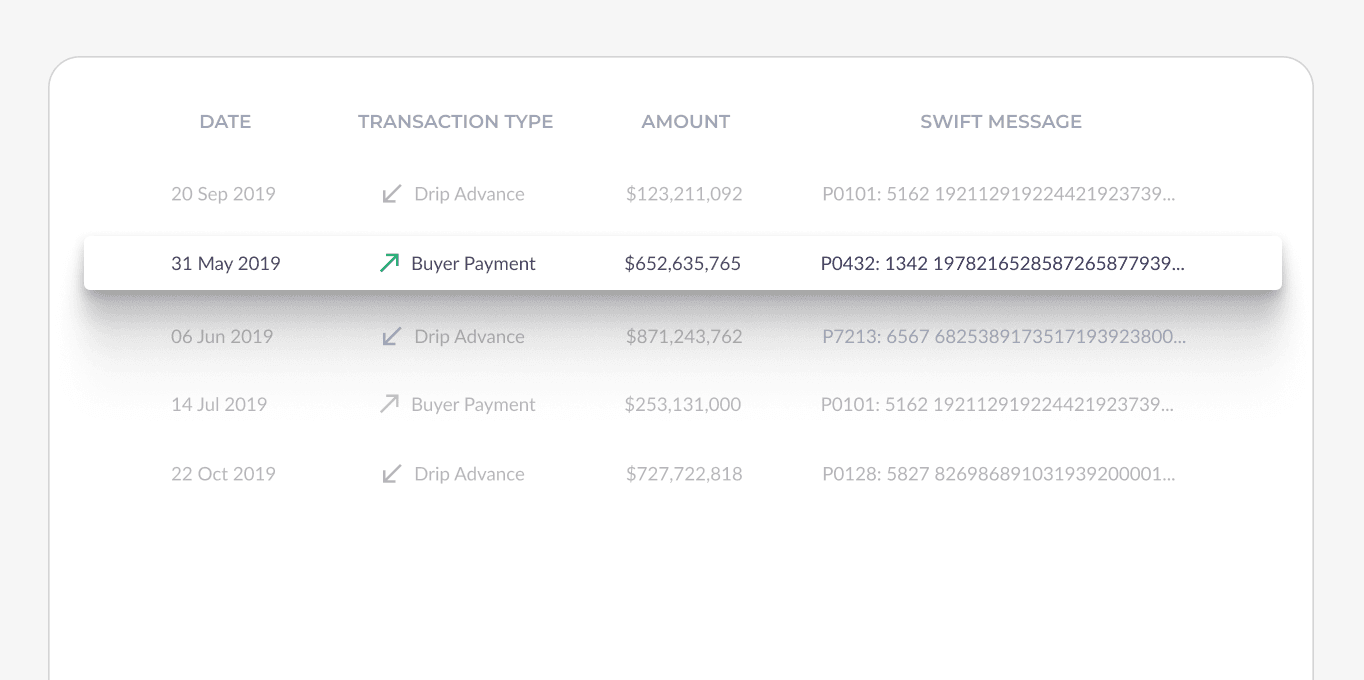Screen dimensions: 1364x680
Task: Click the amount $253,131,000
Action: click(683, 405)
